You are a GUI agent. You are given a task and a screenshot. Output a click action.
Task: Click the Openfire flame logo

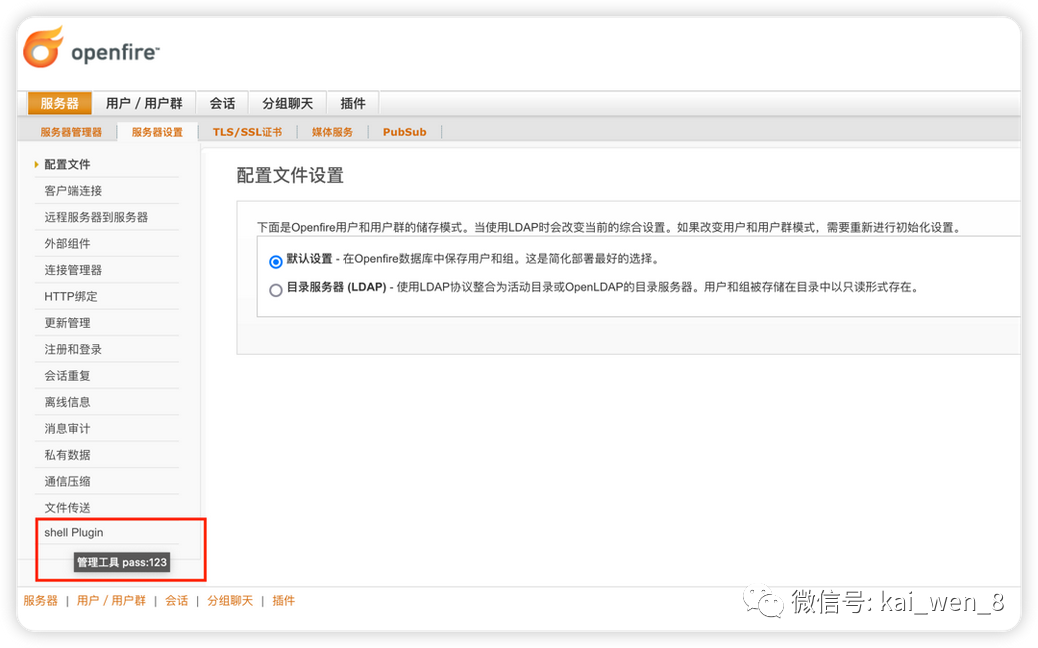(x=43, y=47)
